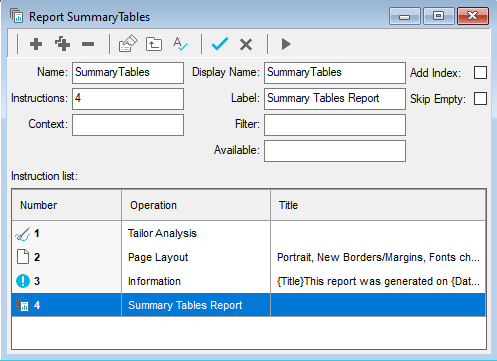Click into the Name field
497x361 pixels.
[128, 73]
